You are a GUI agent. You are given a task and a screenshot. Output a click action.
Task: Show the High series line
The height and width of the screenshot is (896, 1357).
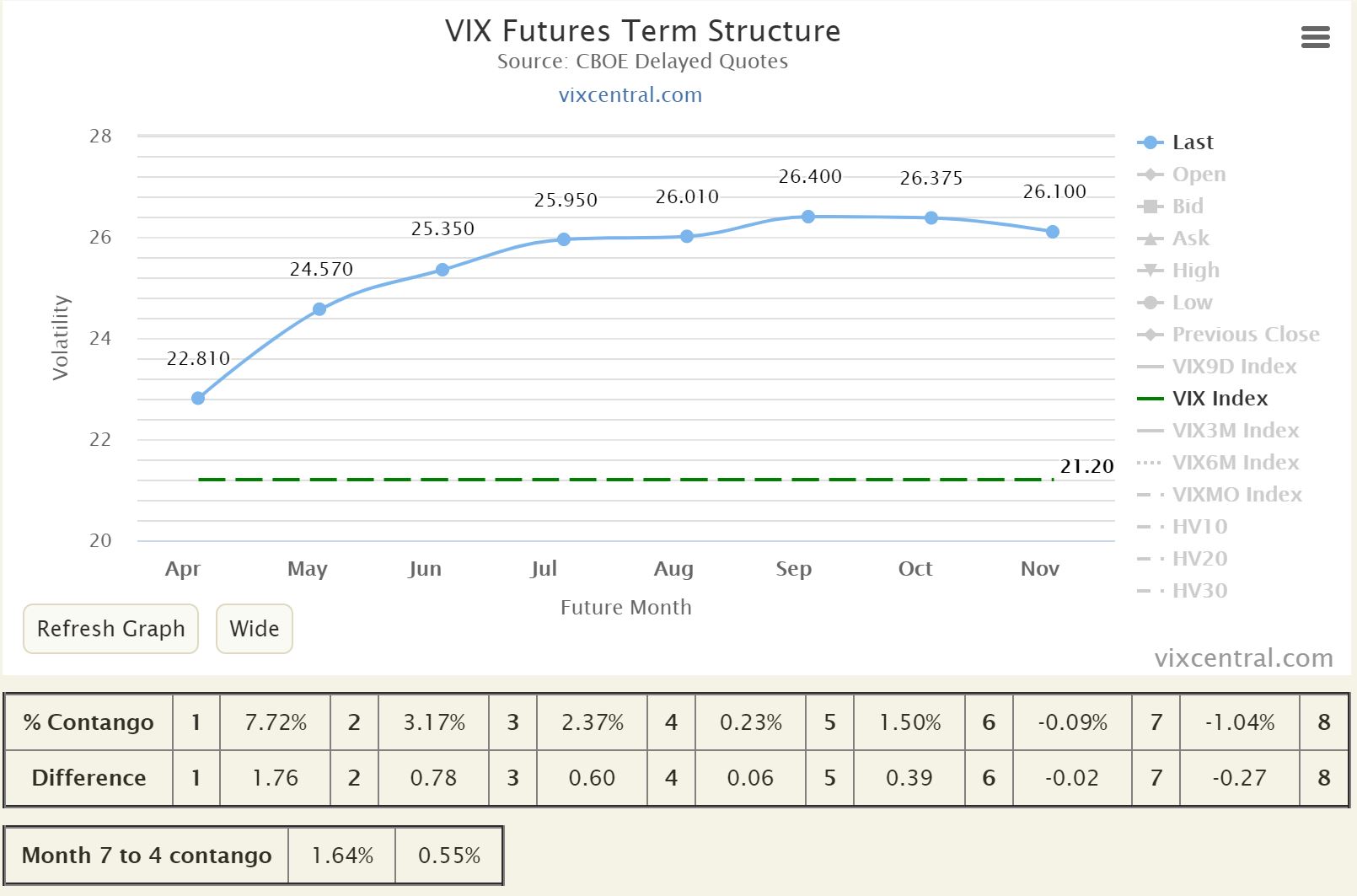click(x=1194, y=270)
